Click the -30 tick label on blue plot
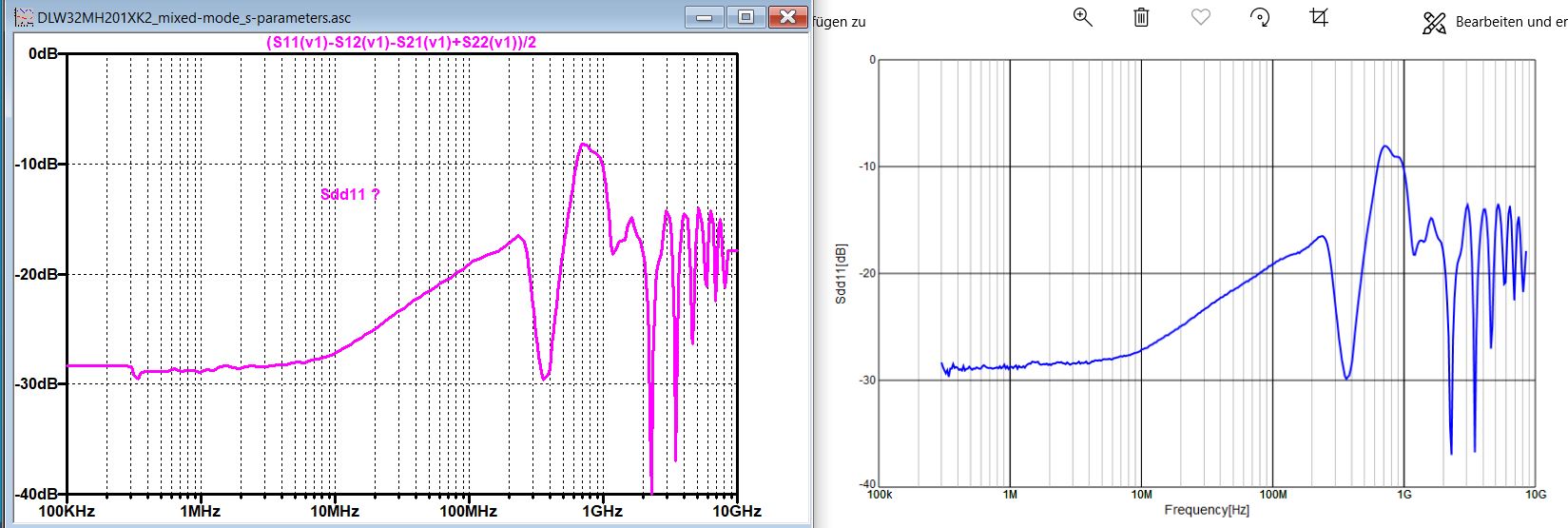 867,381
